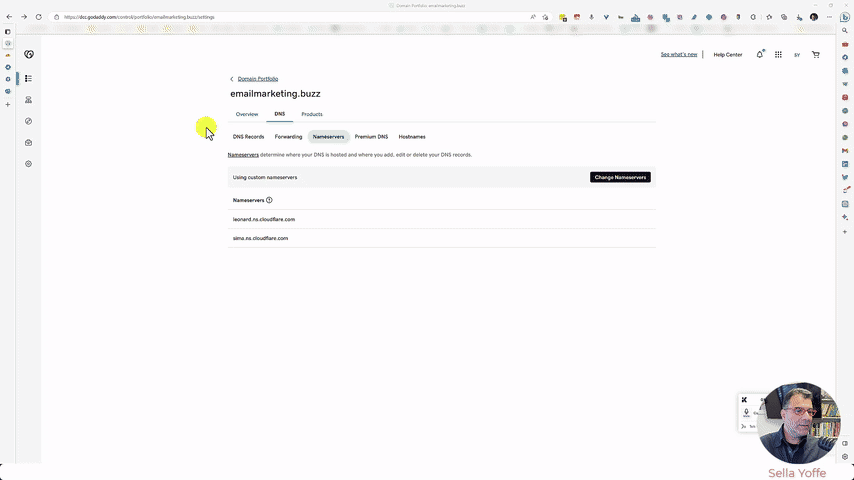Open the tab actions icon in left strip
854x480 pixels.
(x=8, y=32)
